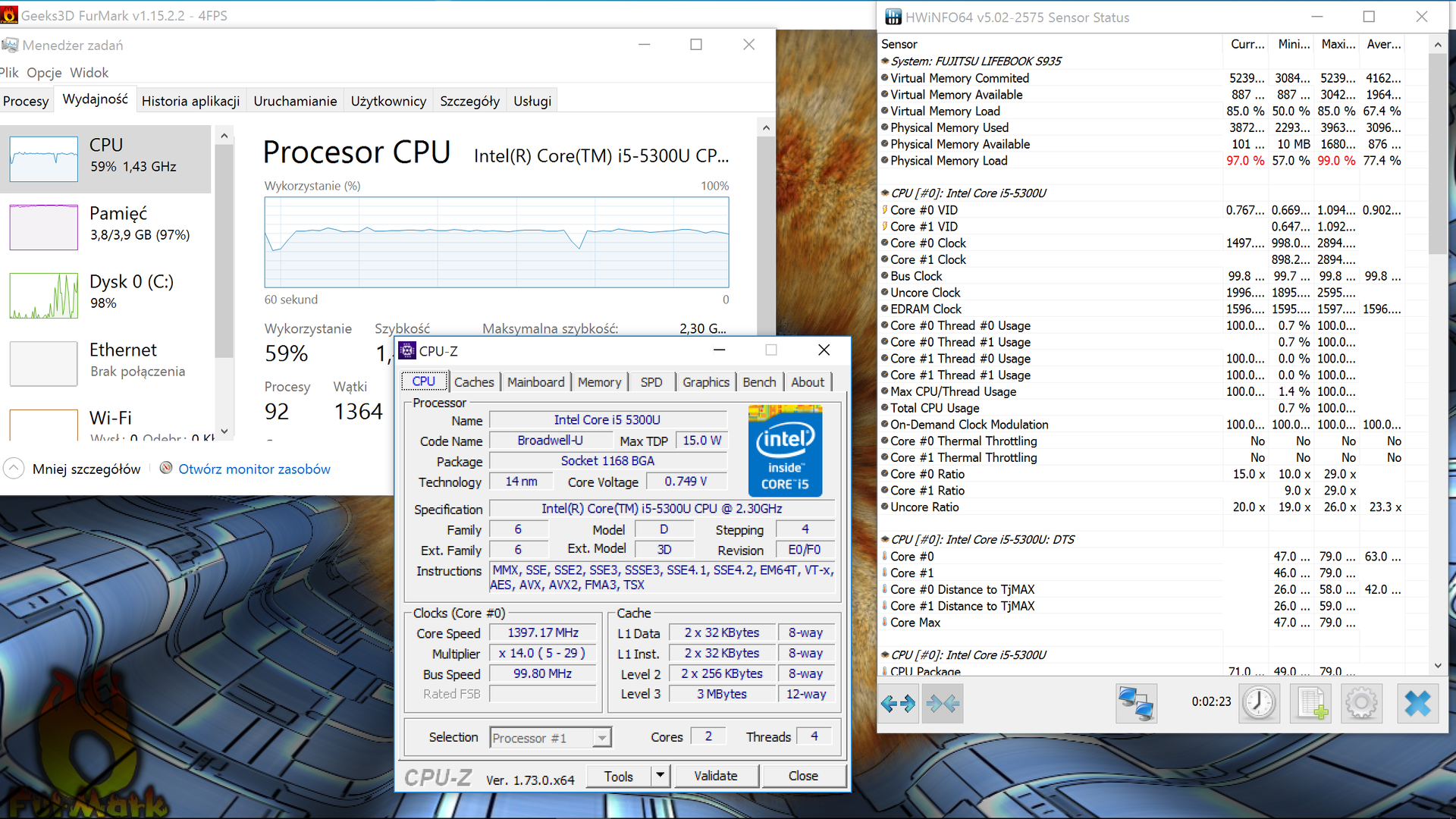This screenshot has height=819, width=1456.
Task: Click Physical Memory Load sensor bullet icon
Action: (885, 161)
